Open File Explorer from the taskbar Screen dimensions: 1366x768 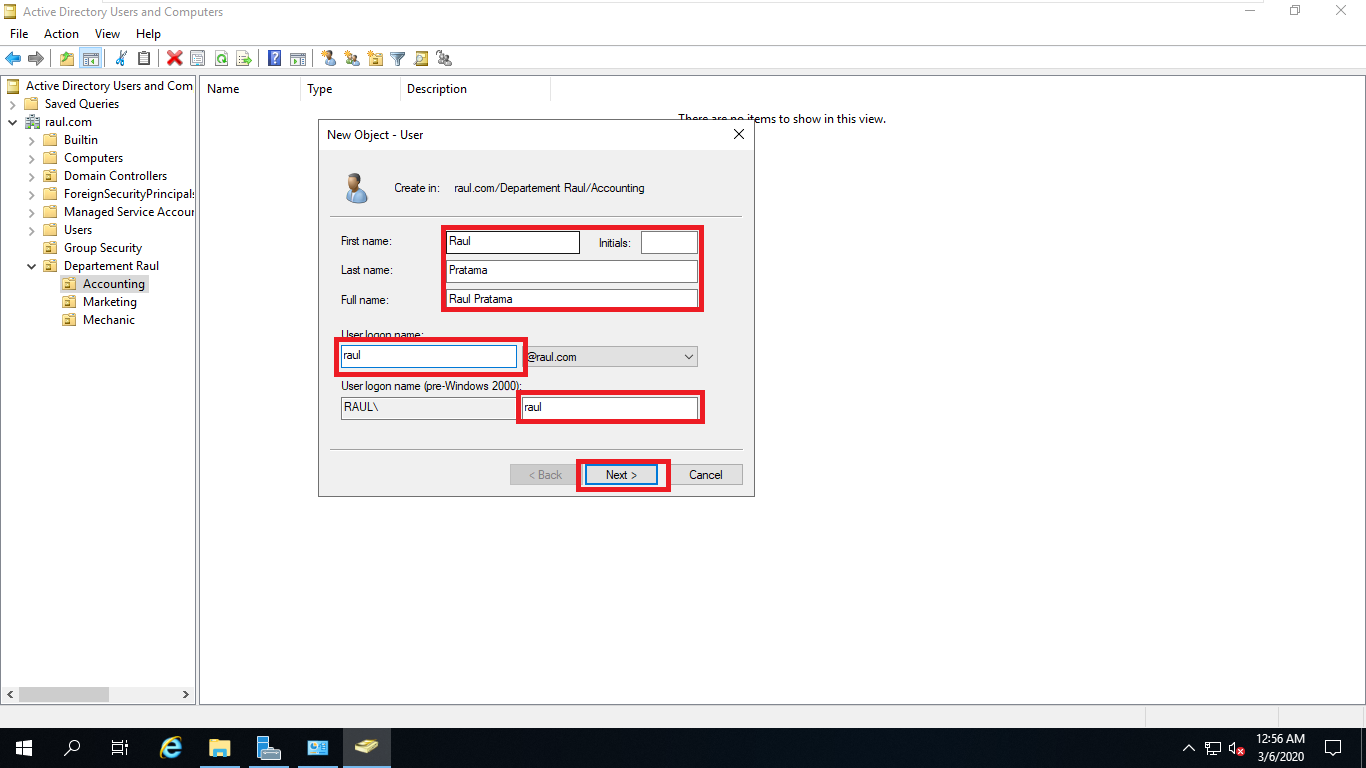coord(220,748)
